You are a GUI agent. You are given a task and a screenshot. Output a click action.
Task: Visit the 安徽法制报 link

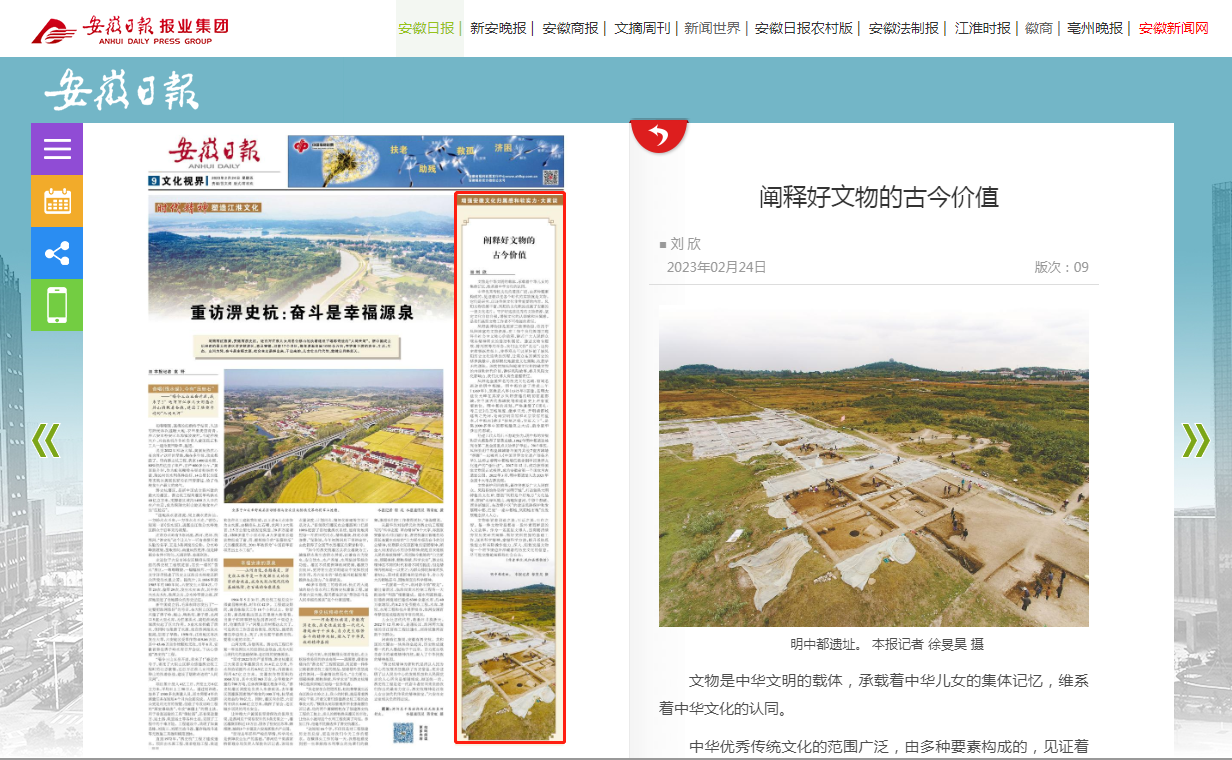[904, 28]
